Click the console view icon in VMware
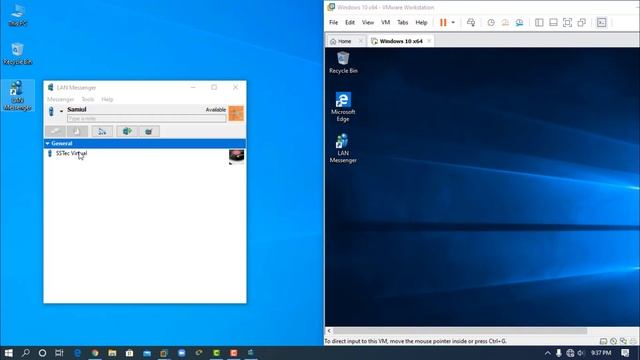 pos(602,22)
